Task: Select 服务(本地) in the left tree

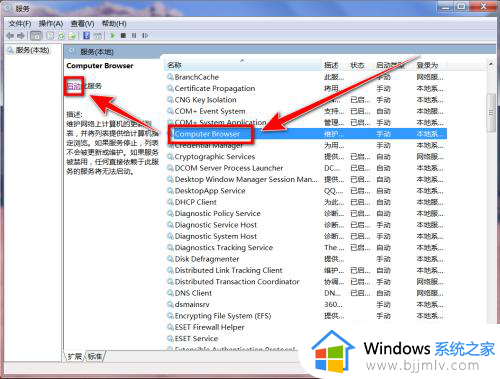Action: pyautogui.click(x=32, y=50)
